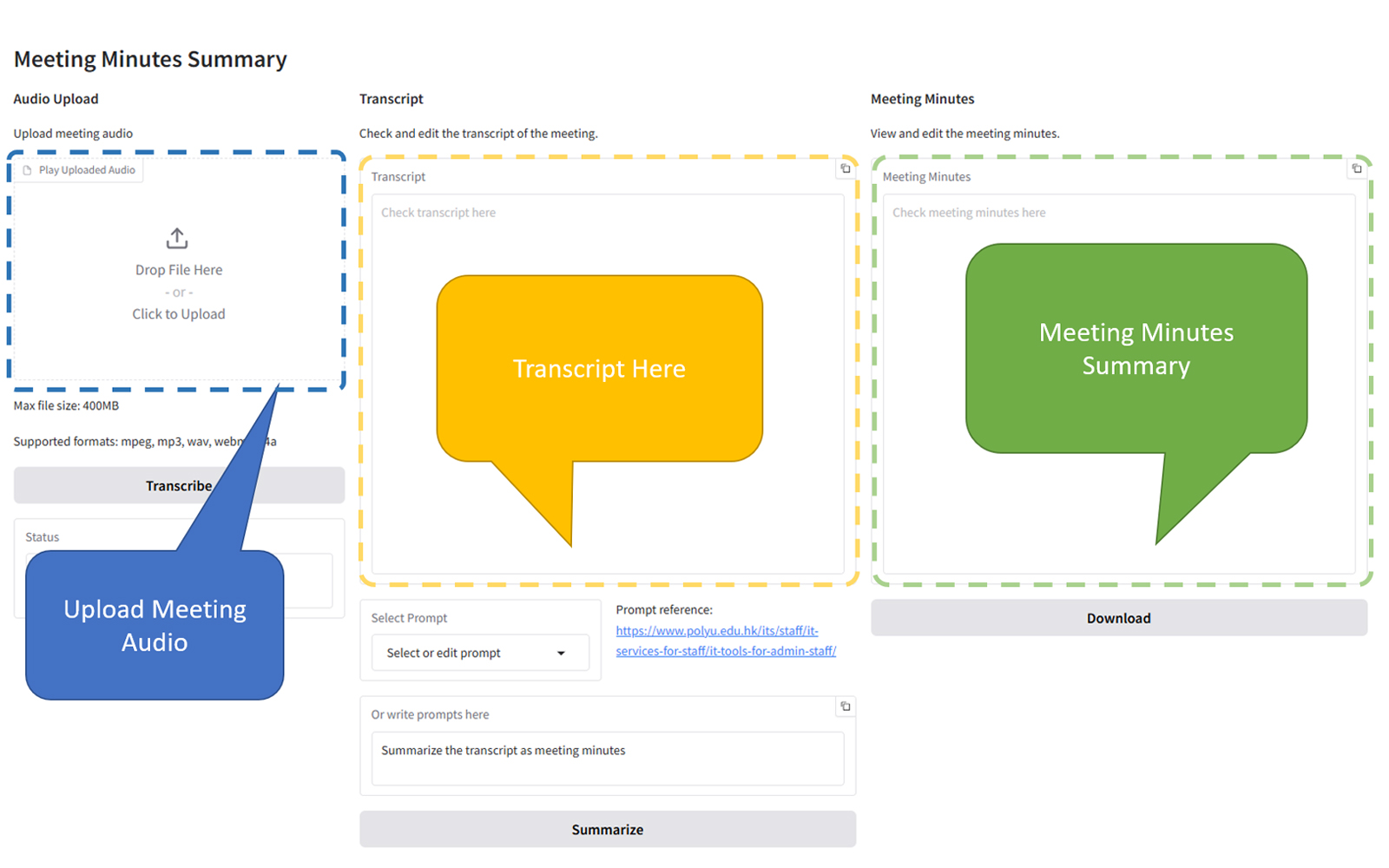
Task: Click the file icon beside Play Uploaded Audio
Action: tap(27, 170)
